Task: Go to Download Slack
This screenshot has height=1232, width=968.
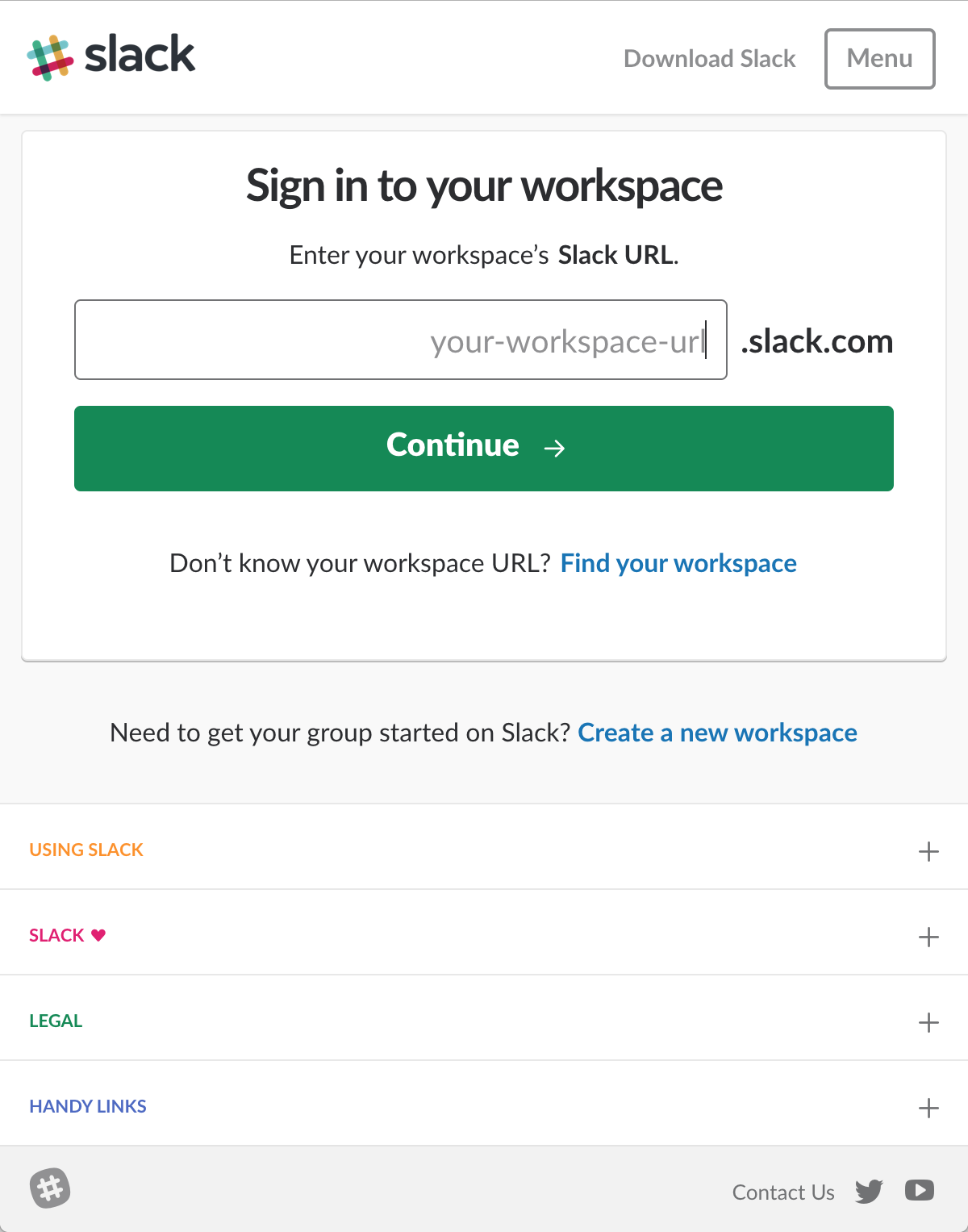Action: tap(710, 59)
